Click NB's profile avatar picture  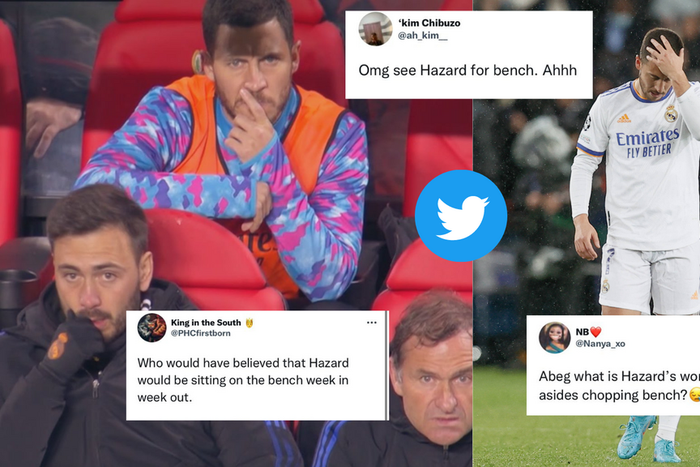point(554,337)
